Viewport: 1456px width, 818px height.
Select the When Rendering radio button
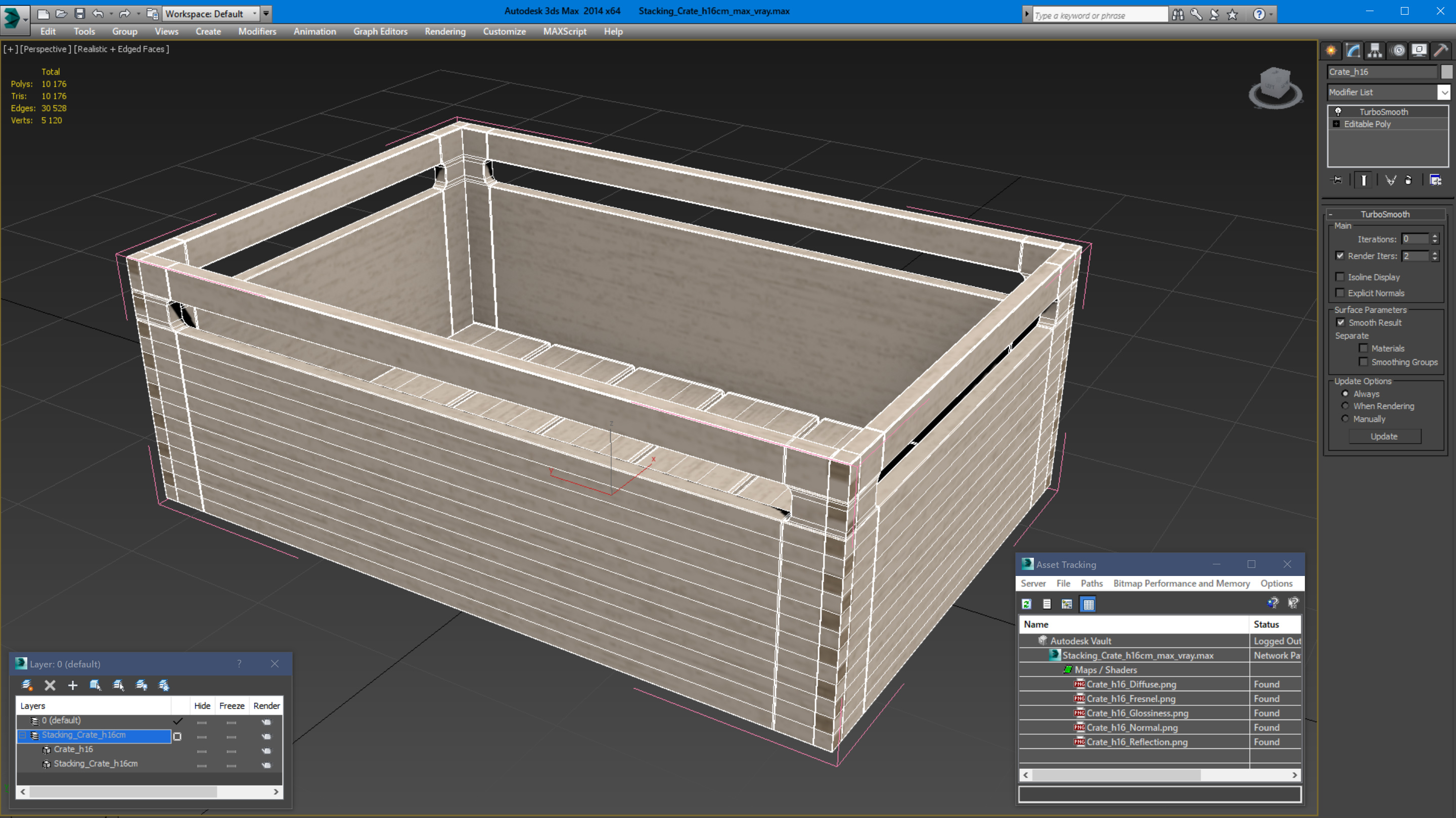point(1345,406)
